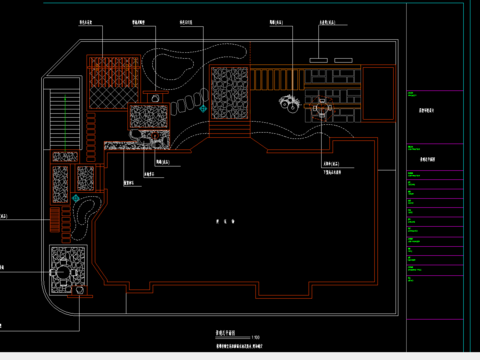Click the cyan diamond marker near the stepping stones
Viewport: 480px width, 360px height.
coord(203,109)
